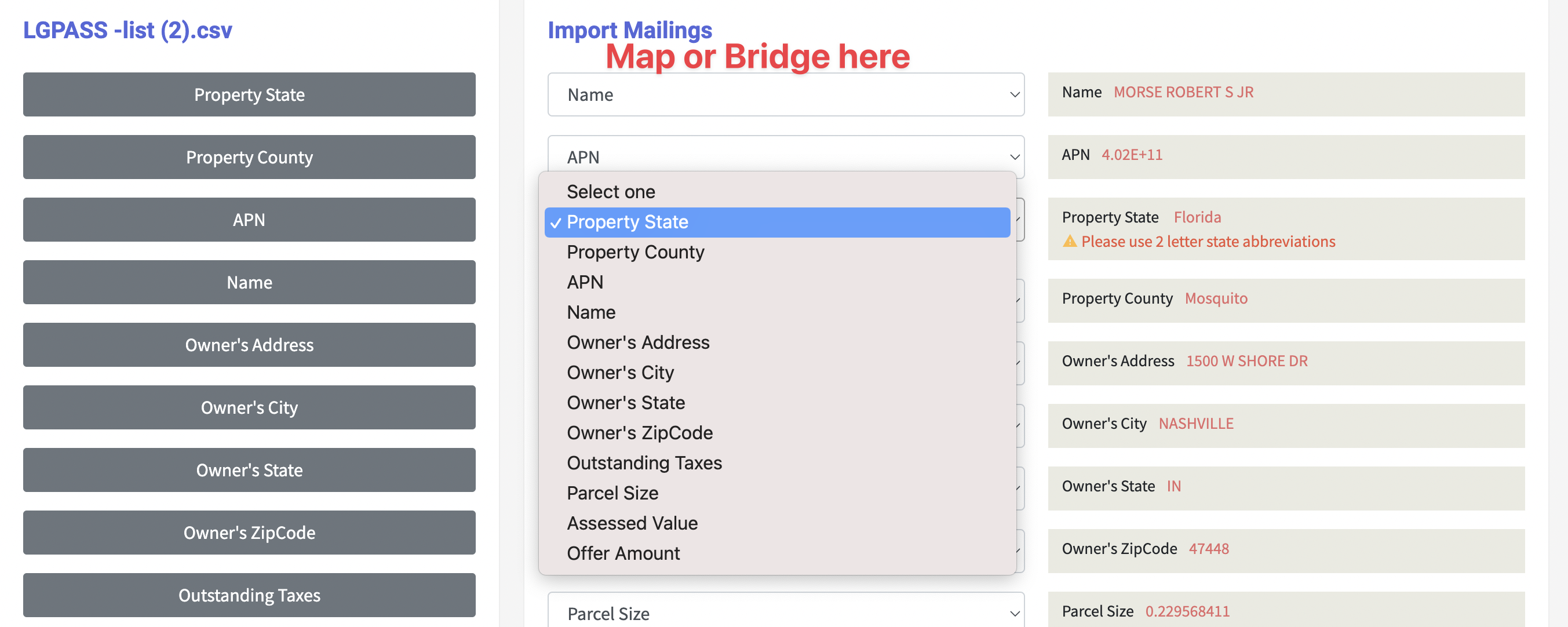
Task: Open the Parcel Size mapping dropdown
Action: tap(786, 611)
